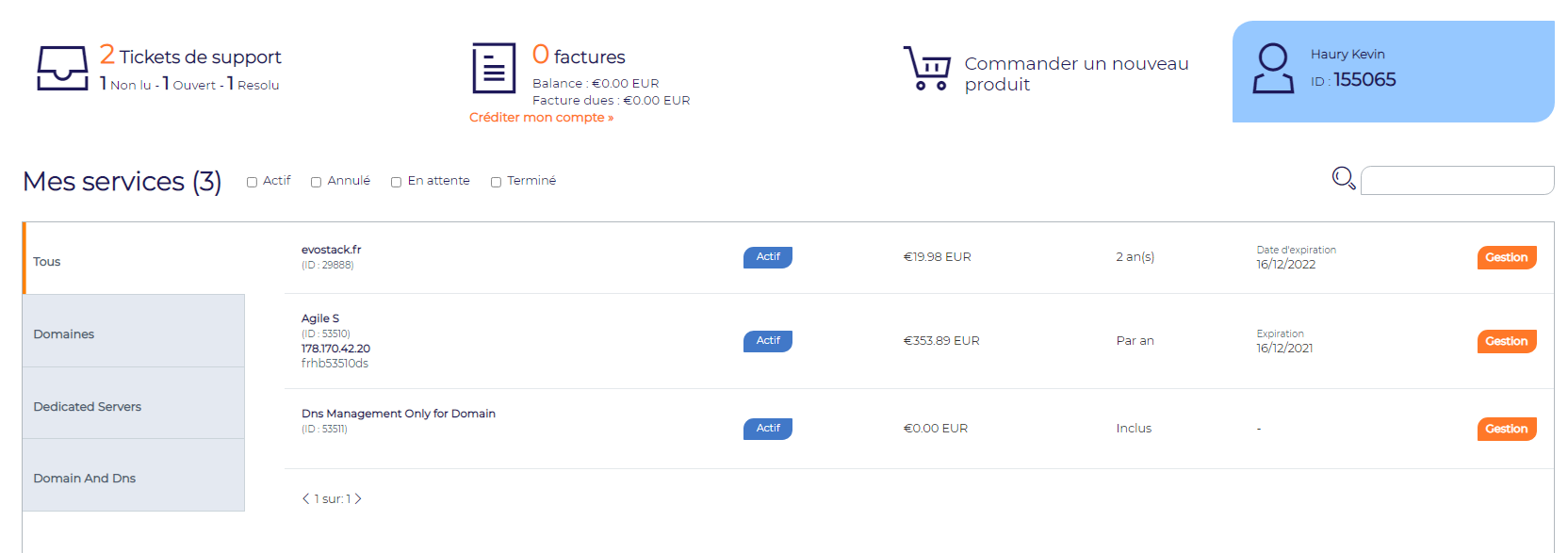Viewport: 1568px width, 553px height.
Task: Click the search magnifier icon
Action: pyautogui.click(x=1344, y=178)
